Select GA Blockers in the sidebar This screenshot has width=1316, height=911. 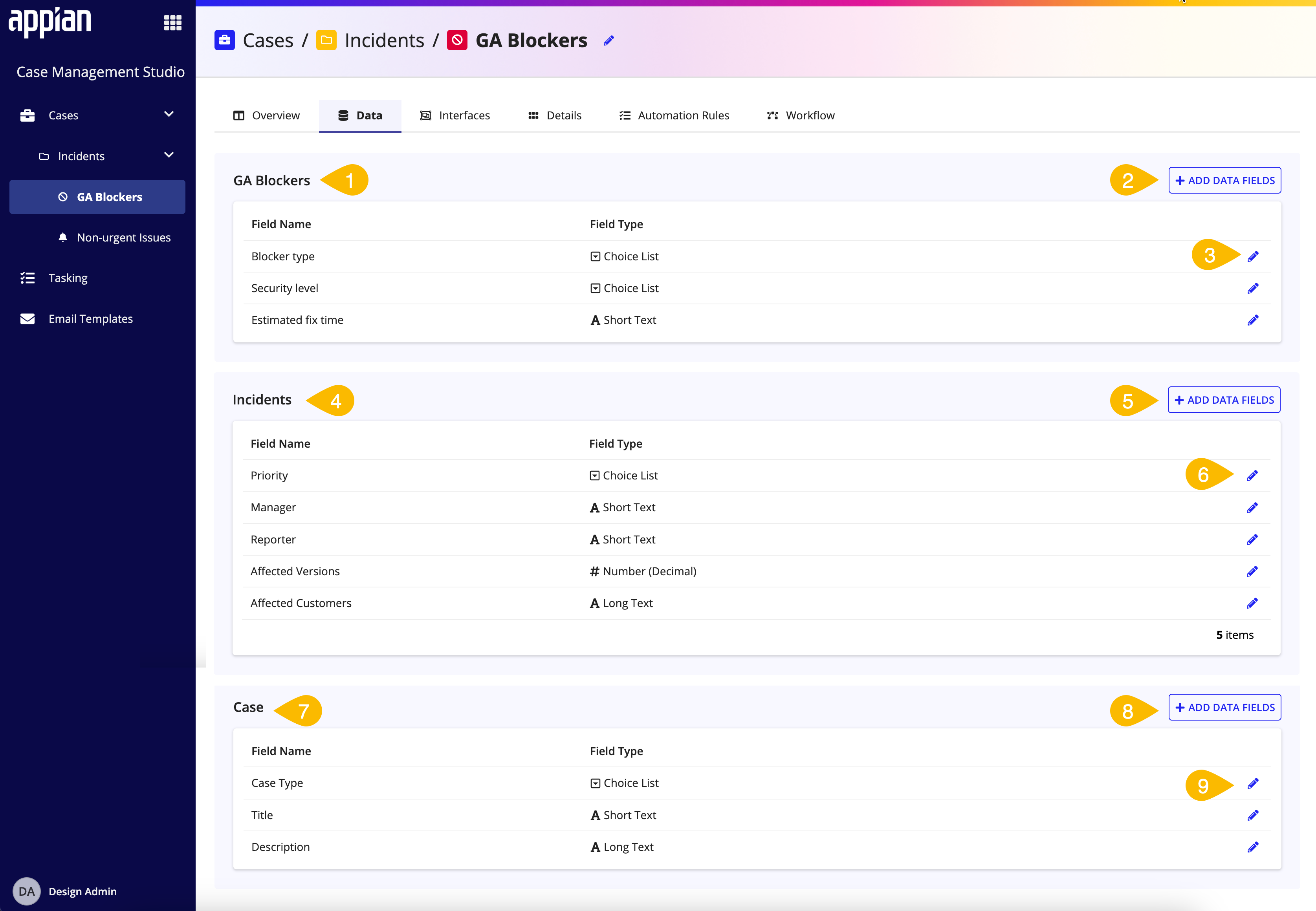click(x=98, y=197)
